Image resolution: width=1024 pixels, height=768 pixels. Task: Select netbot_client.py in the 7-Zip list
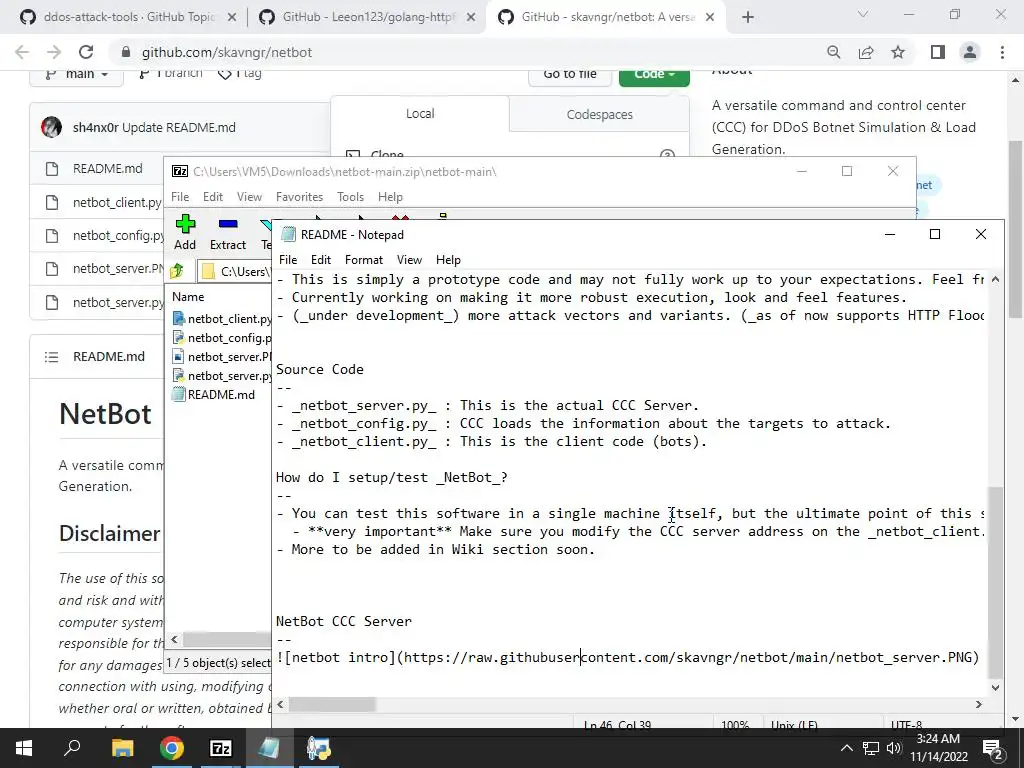point(222,319)
